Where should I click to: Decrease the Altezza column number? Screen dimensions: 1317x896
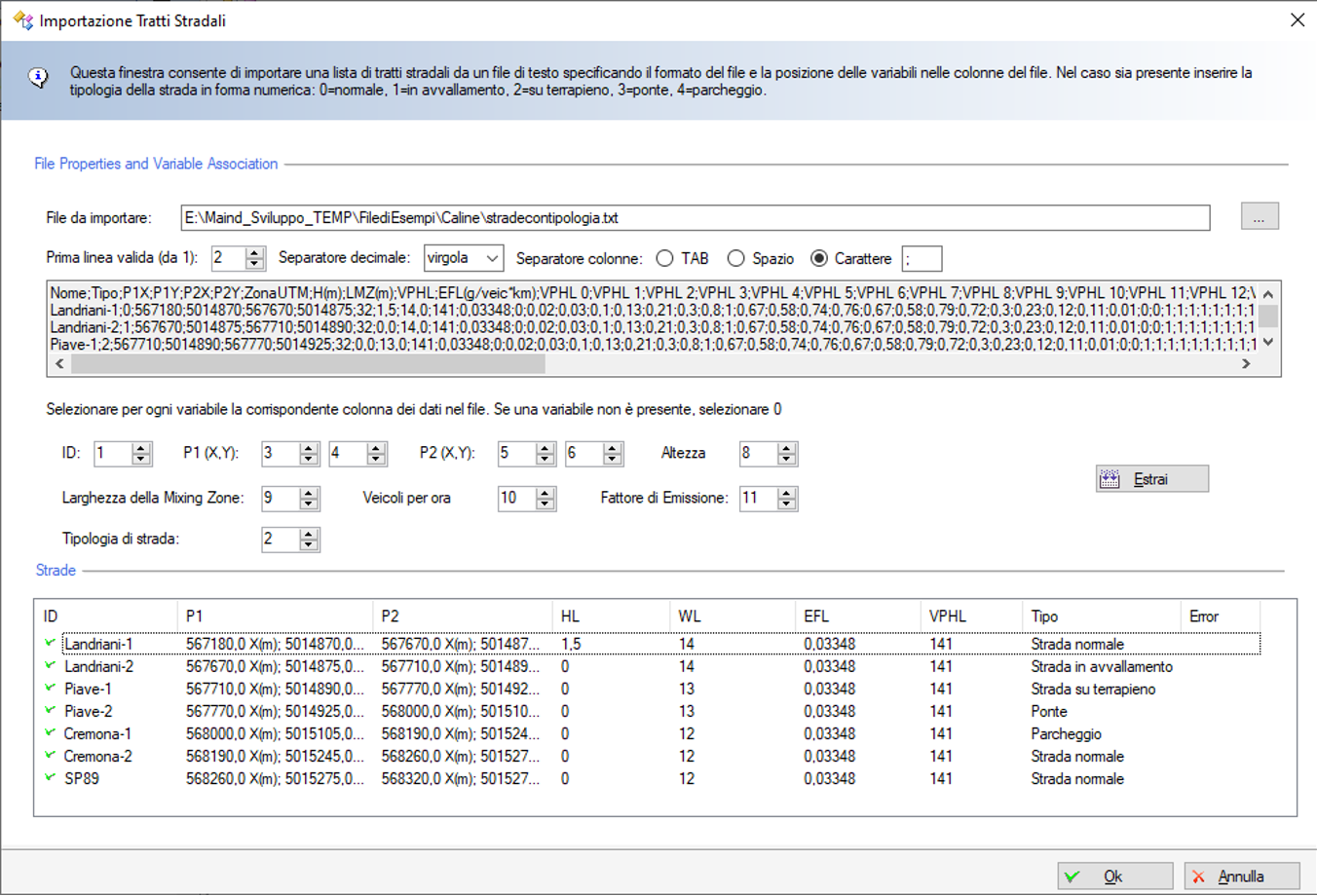(787, 459)
